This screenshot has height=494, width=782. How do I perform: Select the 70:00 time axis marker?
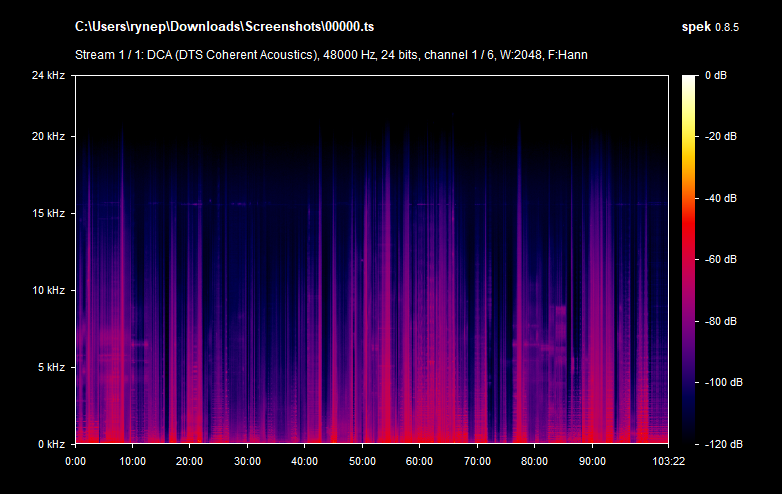pos(477,461)
